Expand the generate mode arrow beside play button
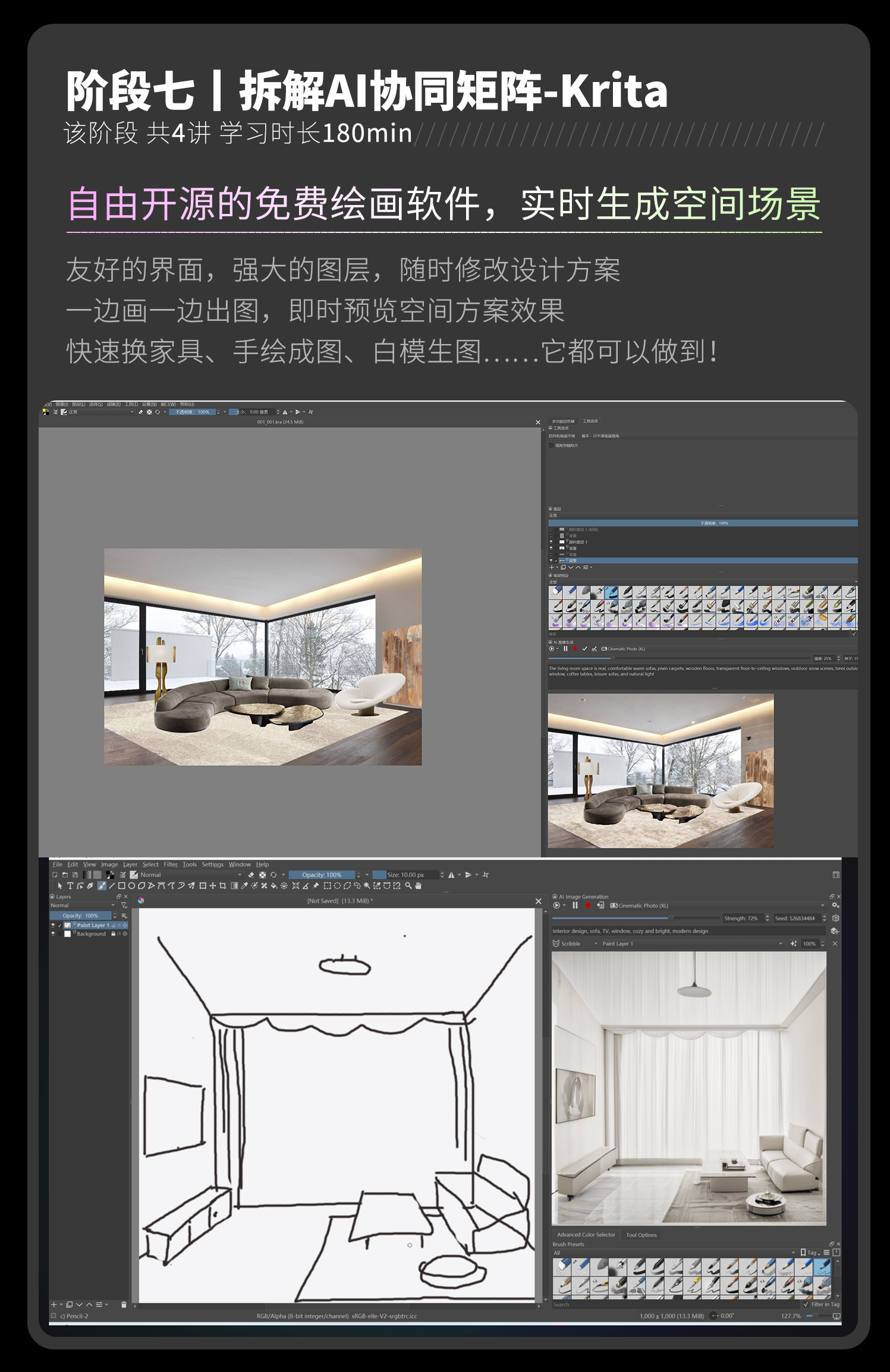Screen dimensions: 890x1372 click(564, 906)
